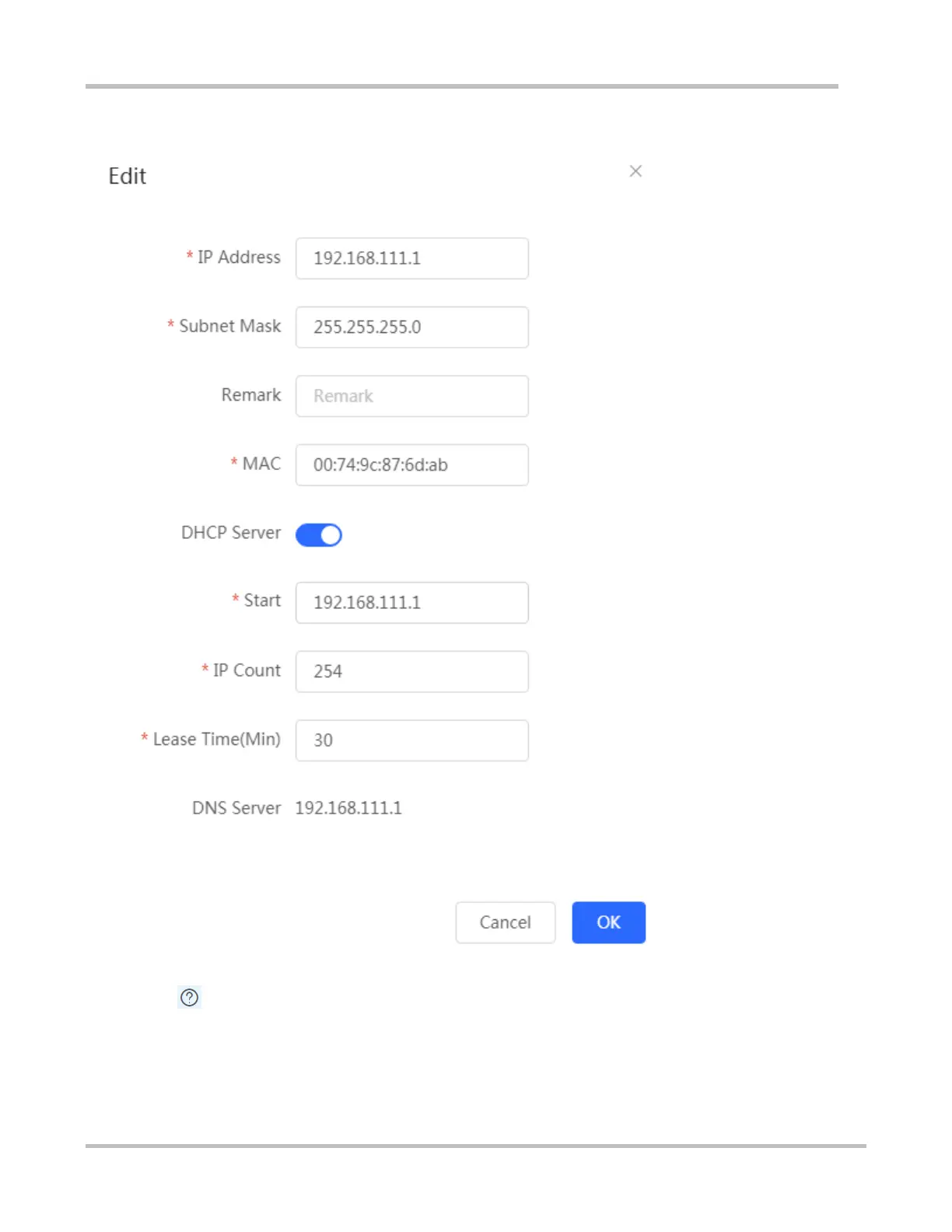952x1232 pixels.
Task: Confirm changes with the OK button
Action: (609, 922)
